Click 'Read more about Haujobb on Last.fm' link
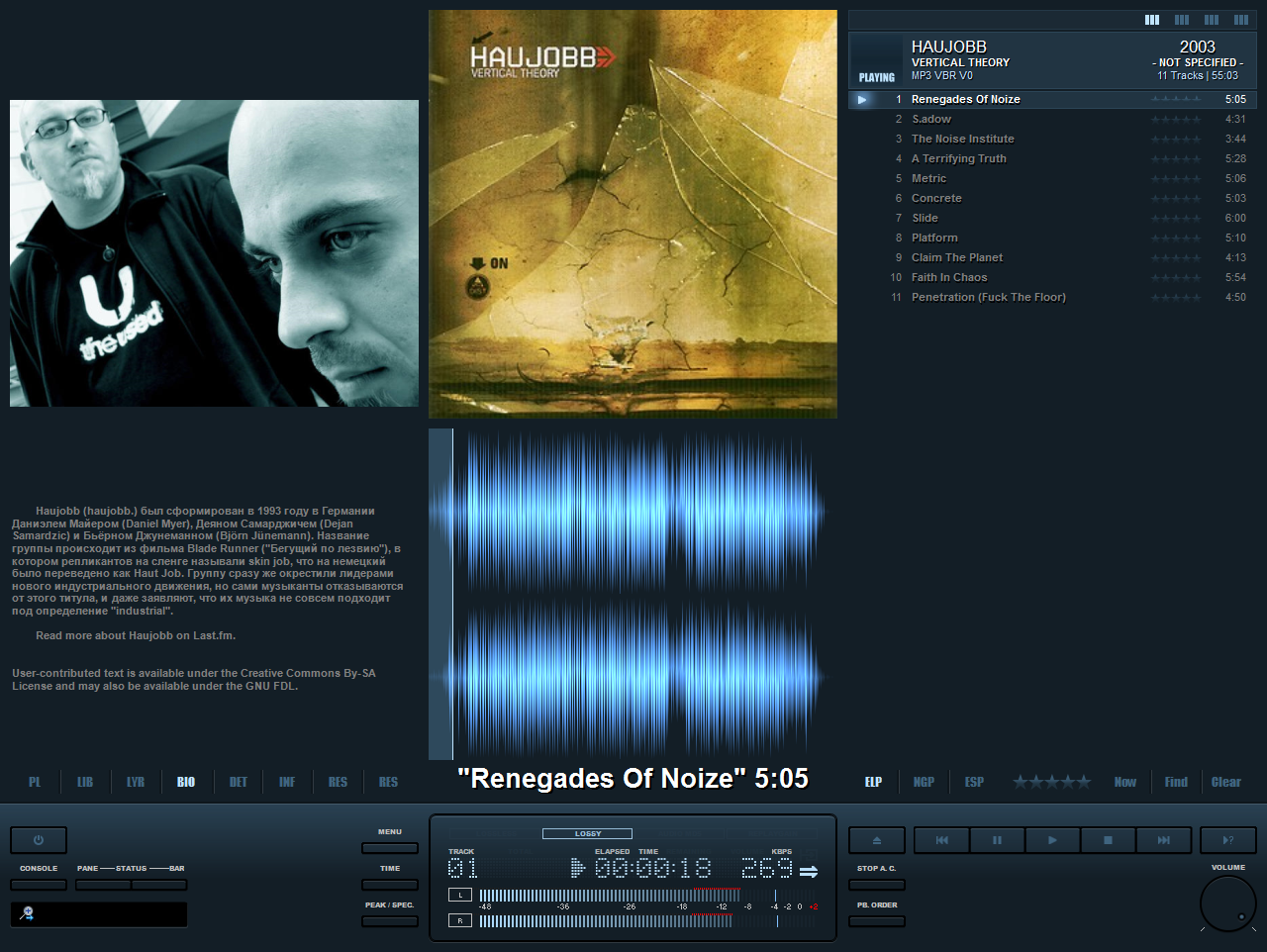The height and width of the screenshot is (952, 1267). click(136, 635)
